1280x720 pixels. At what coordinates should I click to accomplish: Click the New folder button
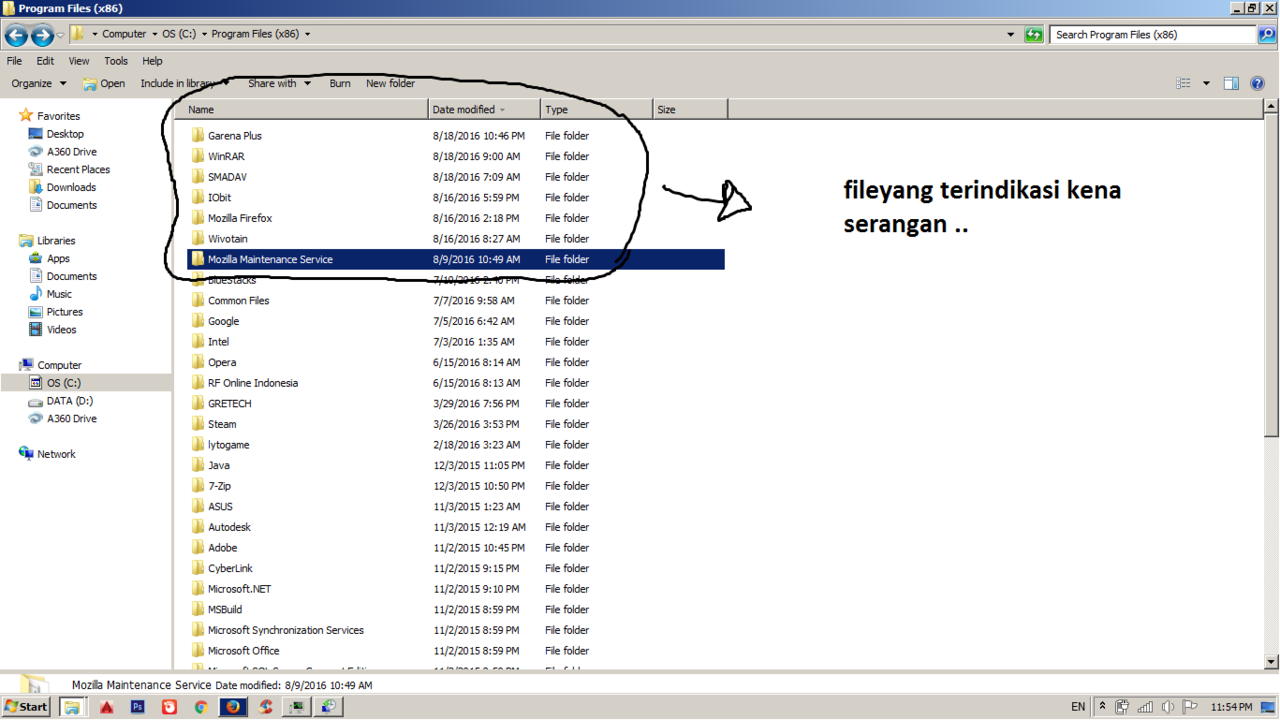pyautogui.click(x=390, y=83)
